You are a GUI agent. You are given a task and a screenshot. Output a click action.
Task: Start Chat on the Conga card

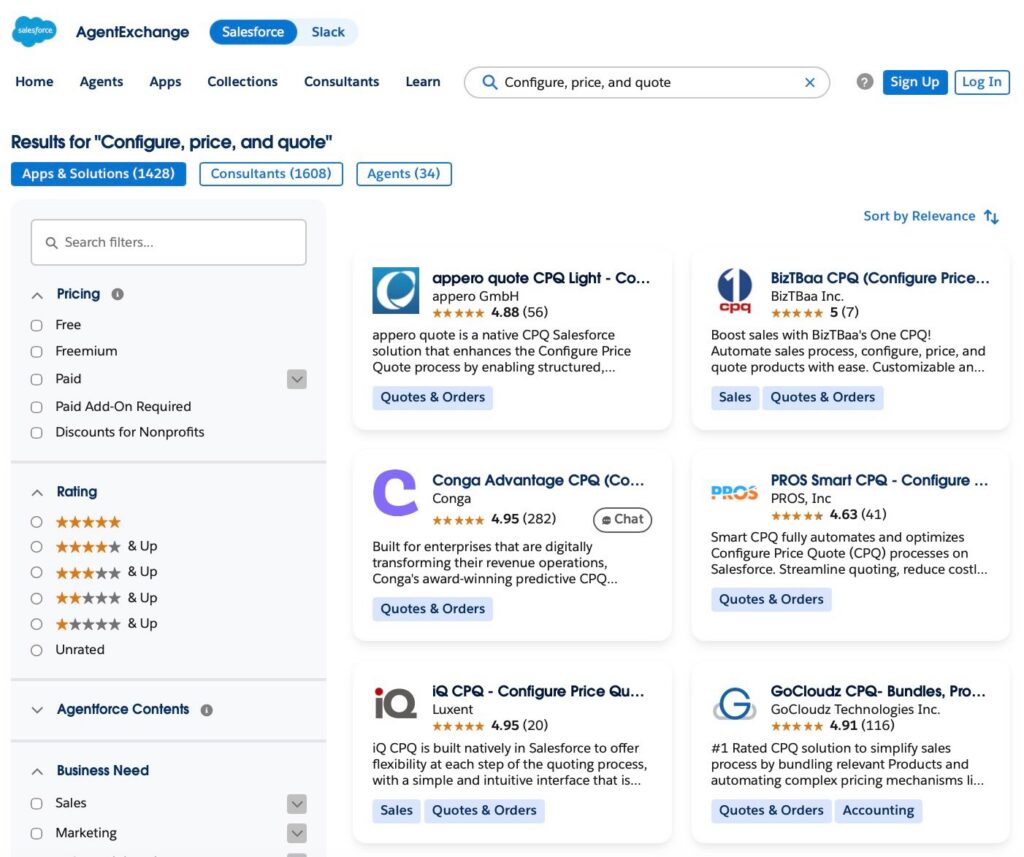click(622, 519)
